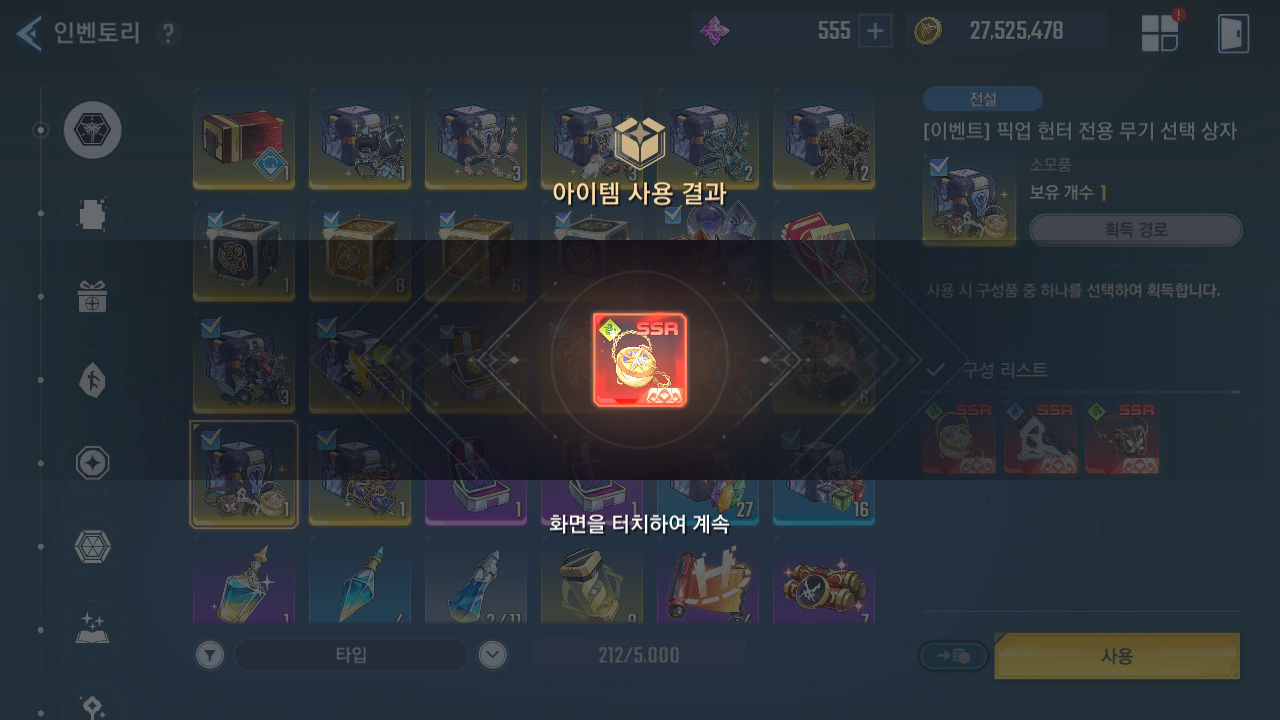
Task: Toggle the arrow-coin switch beside 사용
Action: click(x=954, y=656)
